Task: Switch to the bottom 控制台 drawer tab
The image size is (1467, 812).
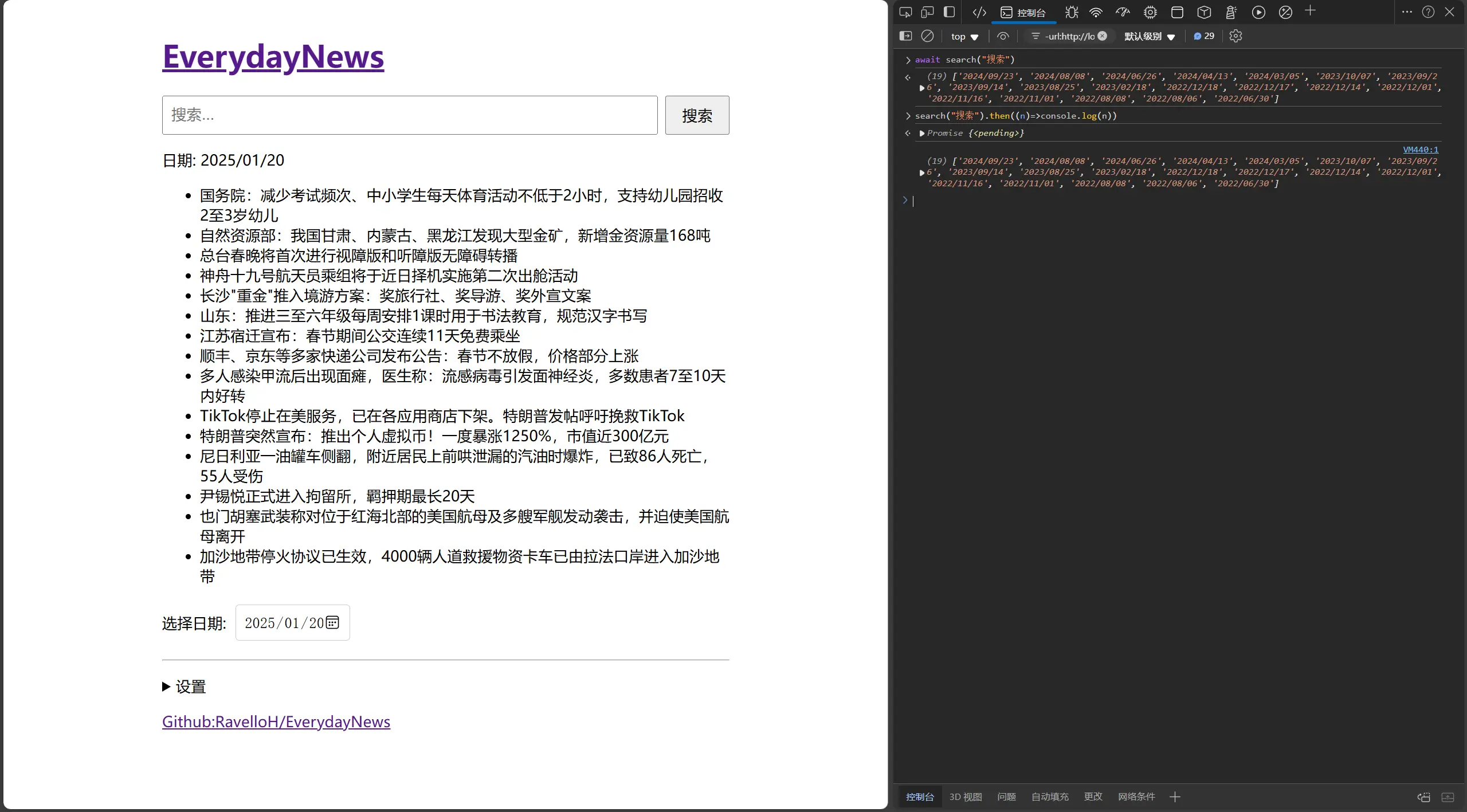Action: (920, 797)
